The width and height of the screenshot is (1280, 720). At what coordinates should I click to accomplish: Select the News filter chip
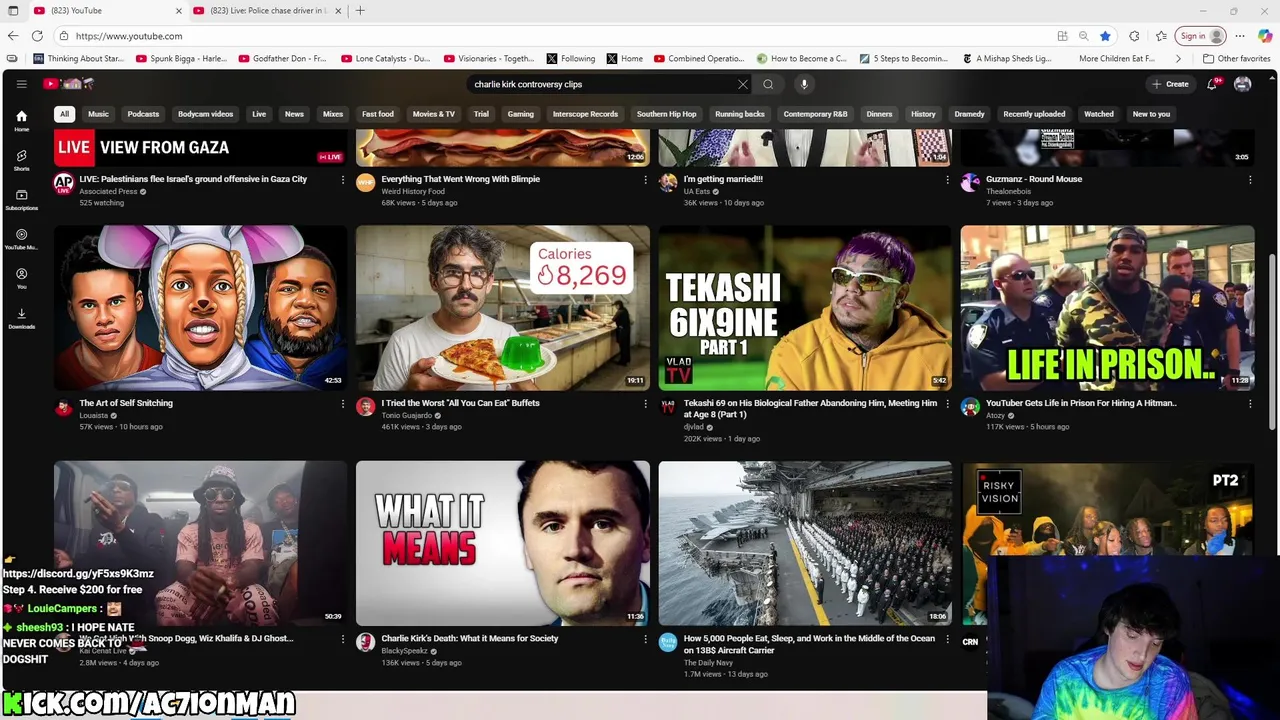point(294,114)
